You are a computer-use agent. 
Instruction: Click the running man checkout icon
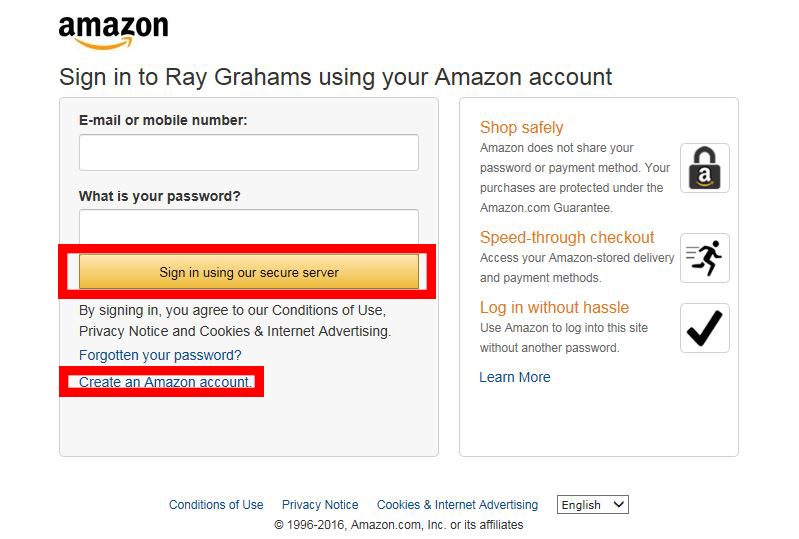[x=705, y=258]
